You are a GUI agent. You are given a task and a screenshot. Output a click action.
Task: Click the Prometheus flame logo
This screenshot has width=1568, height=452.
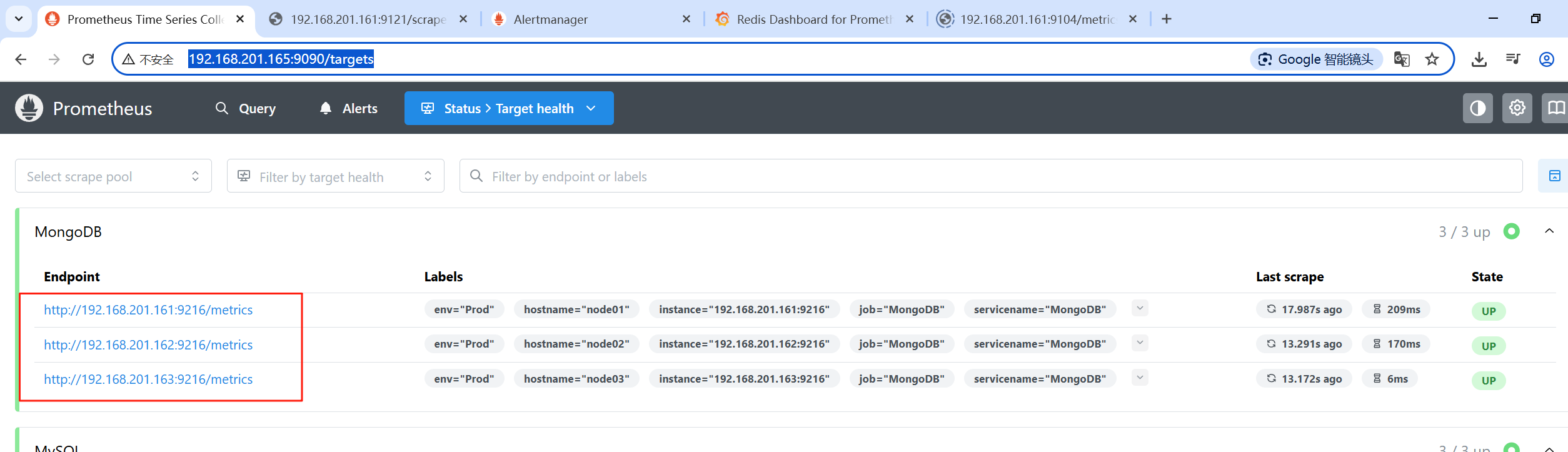[x=29, y=108]
